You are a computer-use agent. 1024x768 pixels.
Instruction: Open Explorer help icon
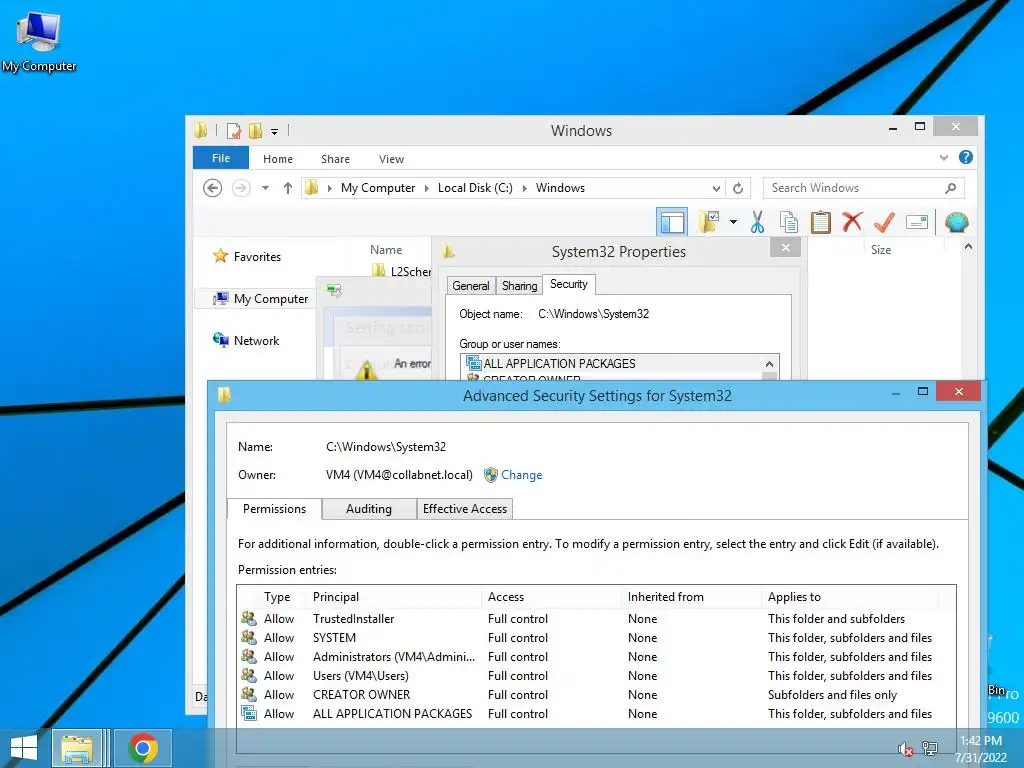(x=966, y=157)
